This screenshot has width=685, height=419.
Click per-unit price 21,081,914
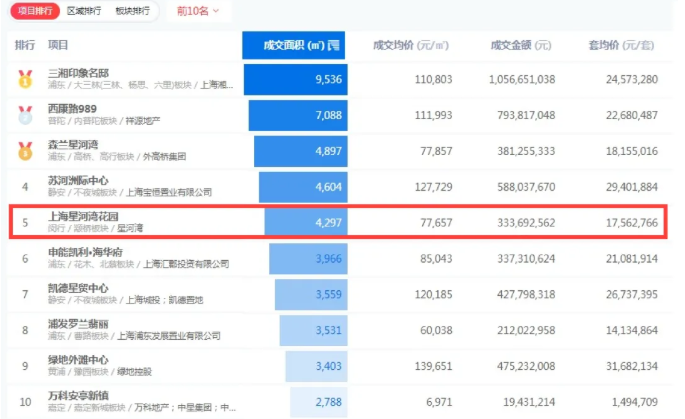pos(632,258)
